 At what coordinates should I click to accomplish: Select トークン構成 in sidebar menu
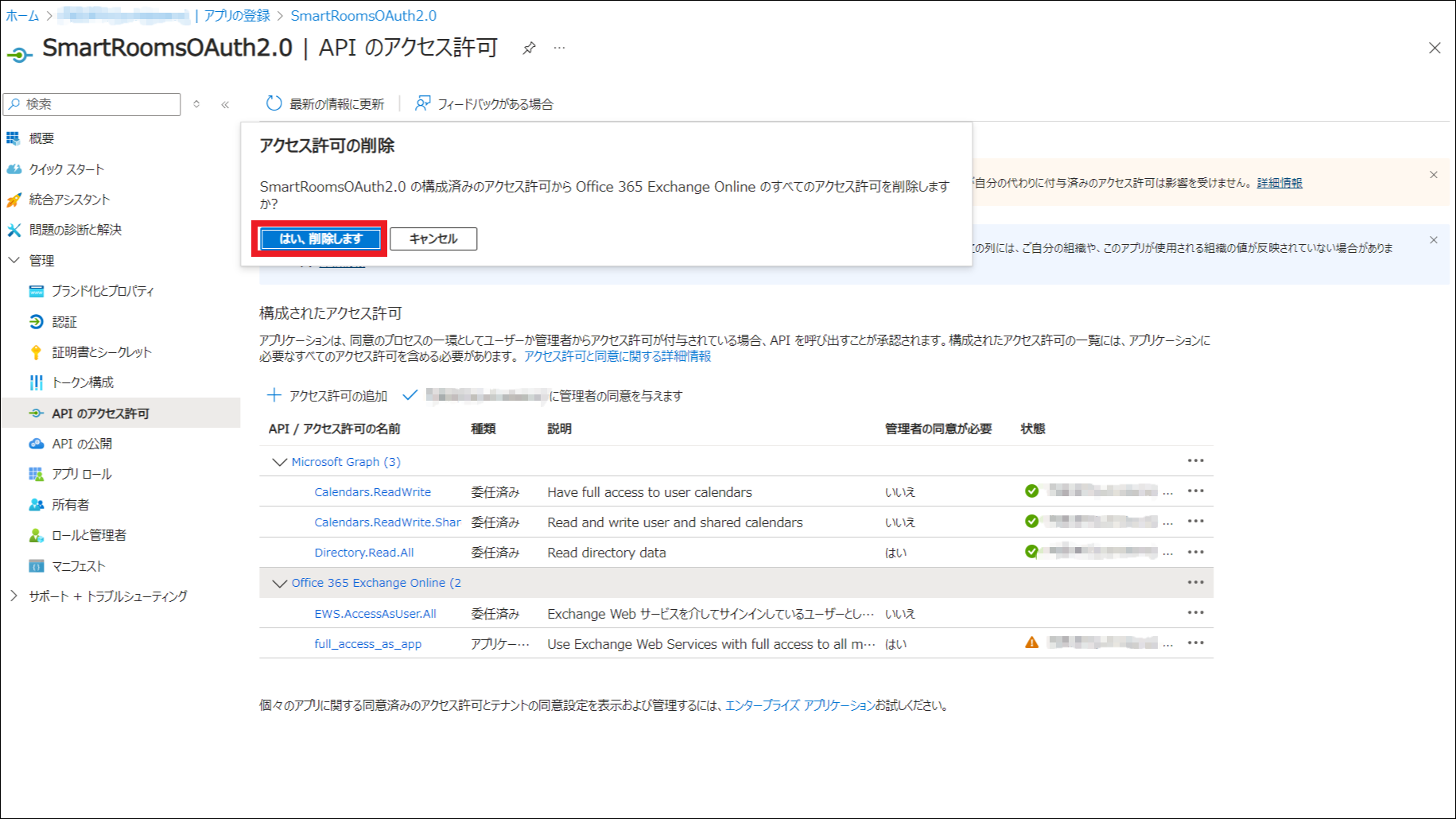tap(82, 382)
